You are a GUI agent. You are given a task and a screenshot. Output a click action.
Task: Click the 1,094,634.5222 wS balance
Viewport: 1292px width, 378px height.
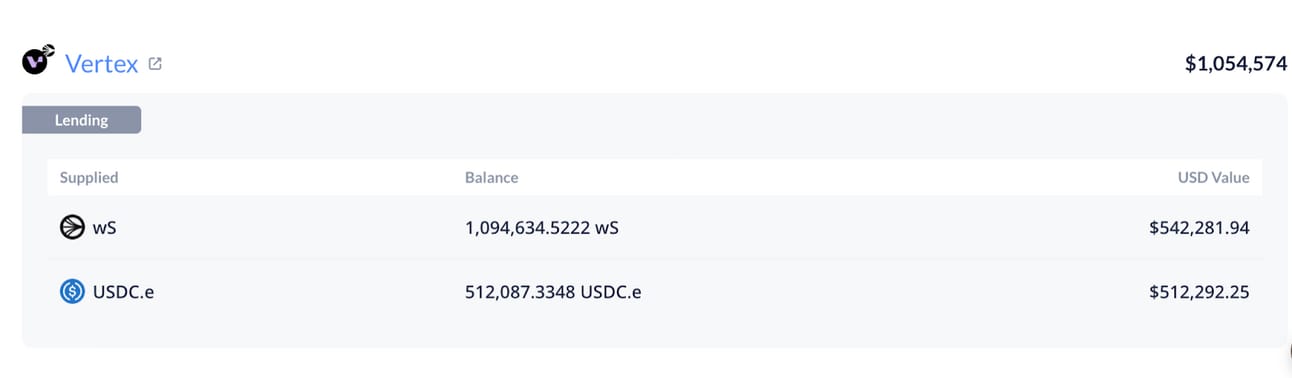click(542, 228)
